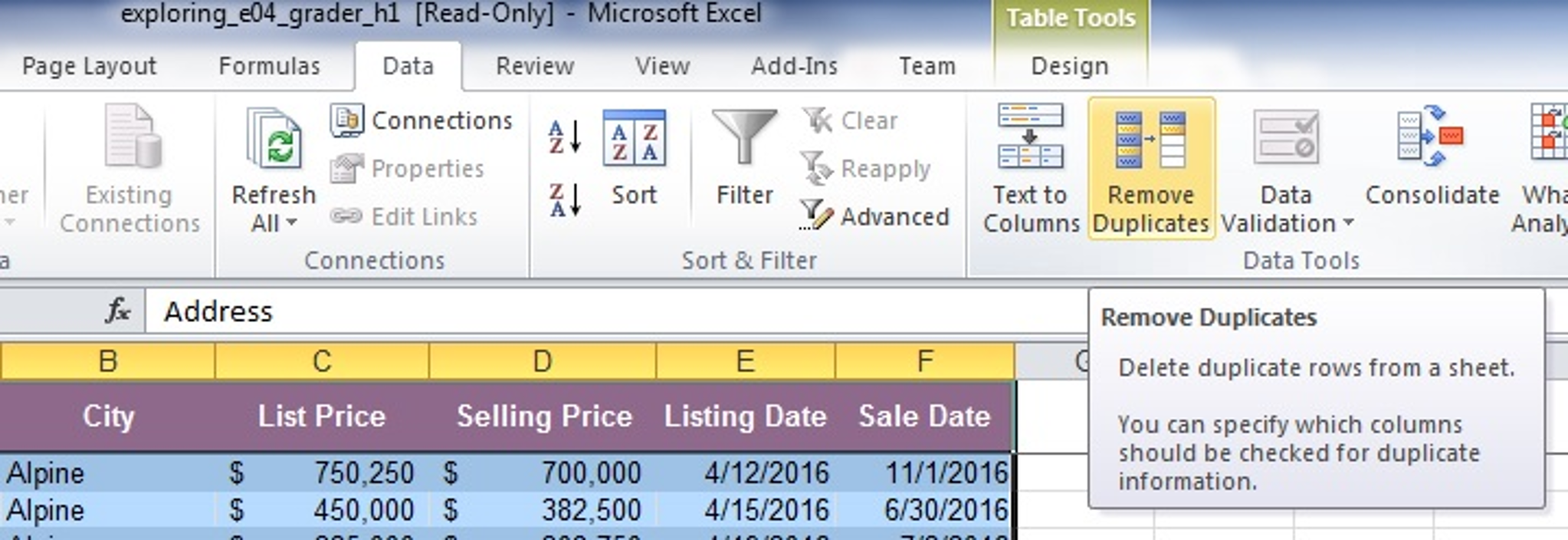Click the Remove Duplicates icon
Viewport: 1568px width, 540px height.
[x=1151, y=140]
